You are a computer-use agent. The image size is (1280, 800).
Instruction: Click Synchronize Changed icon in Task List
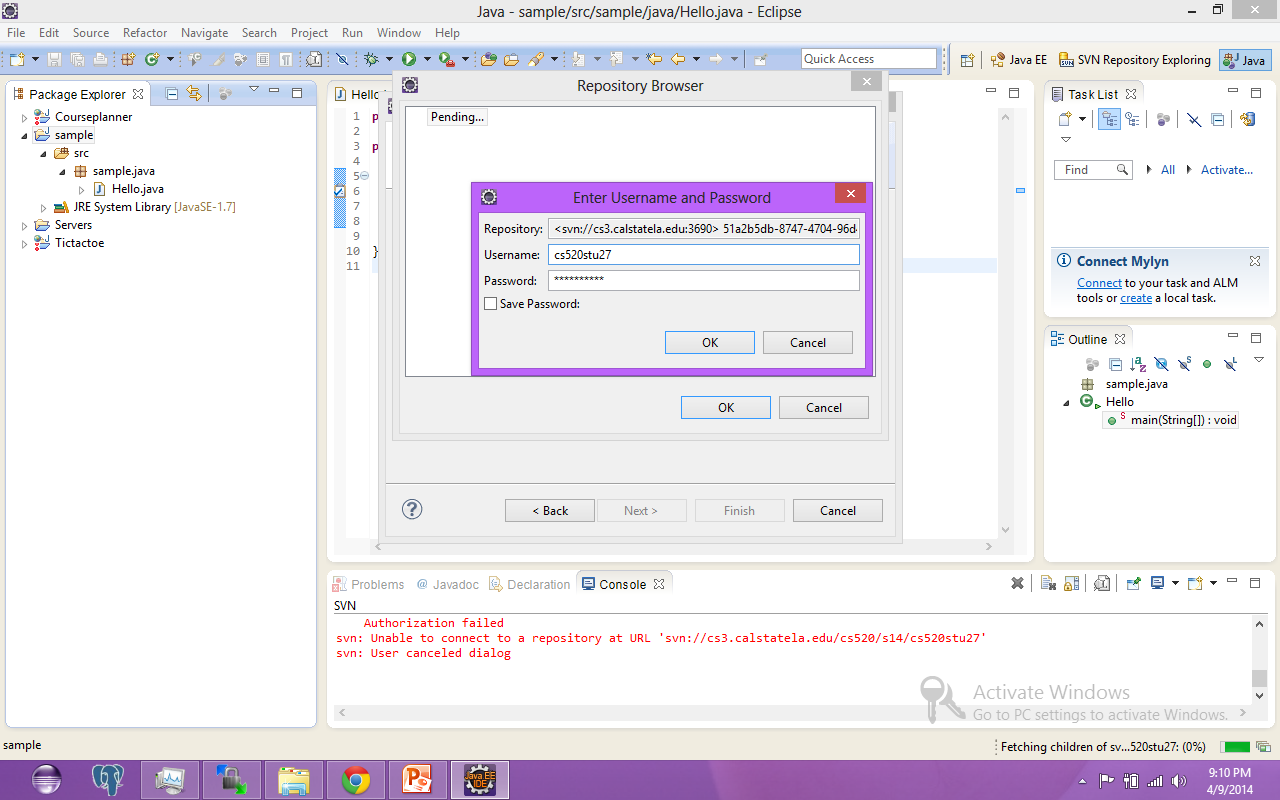point(1247,120)
